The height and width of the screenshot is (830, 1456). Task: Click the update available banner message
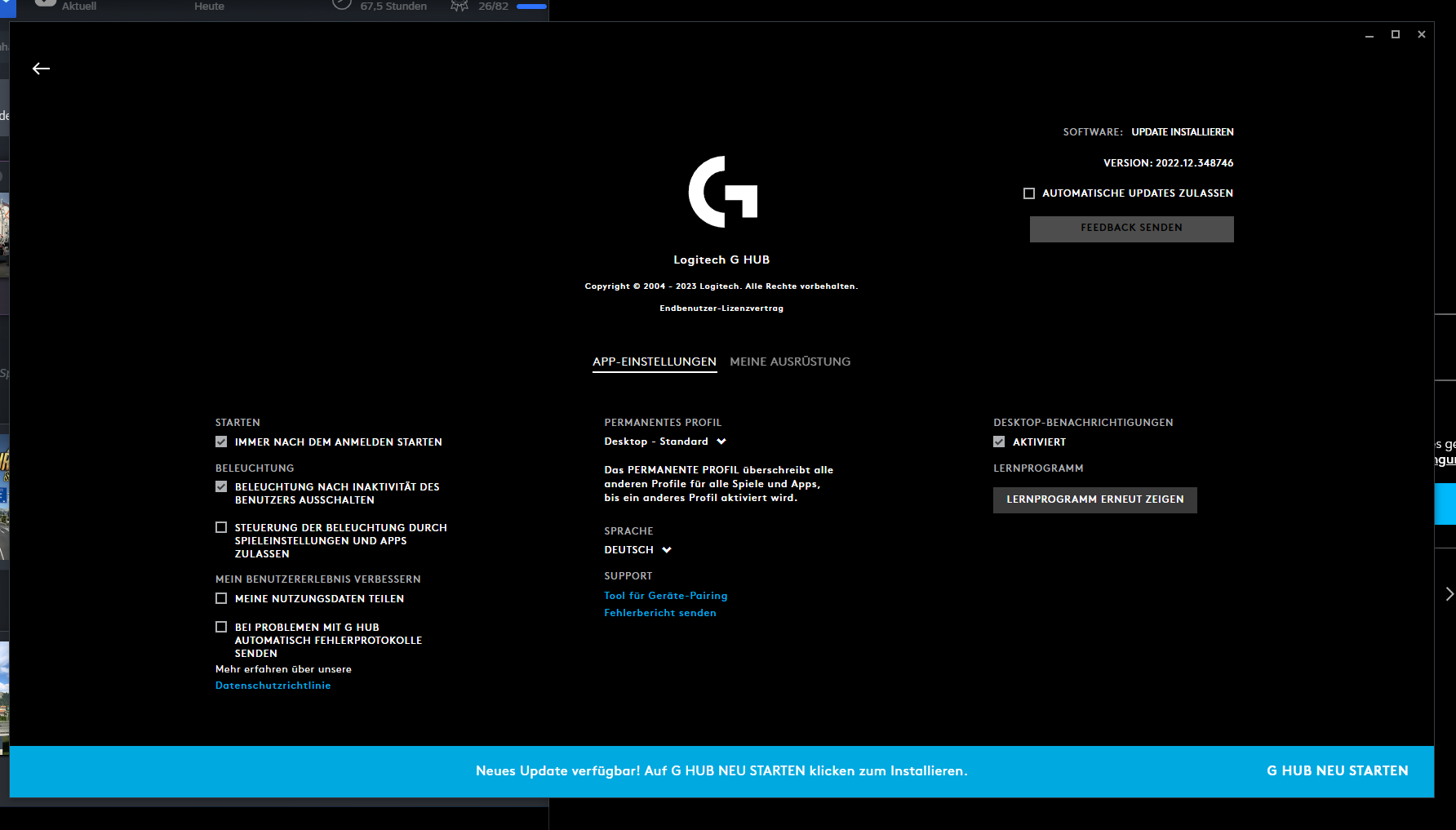click(x=721, y=771)
